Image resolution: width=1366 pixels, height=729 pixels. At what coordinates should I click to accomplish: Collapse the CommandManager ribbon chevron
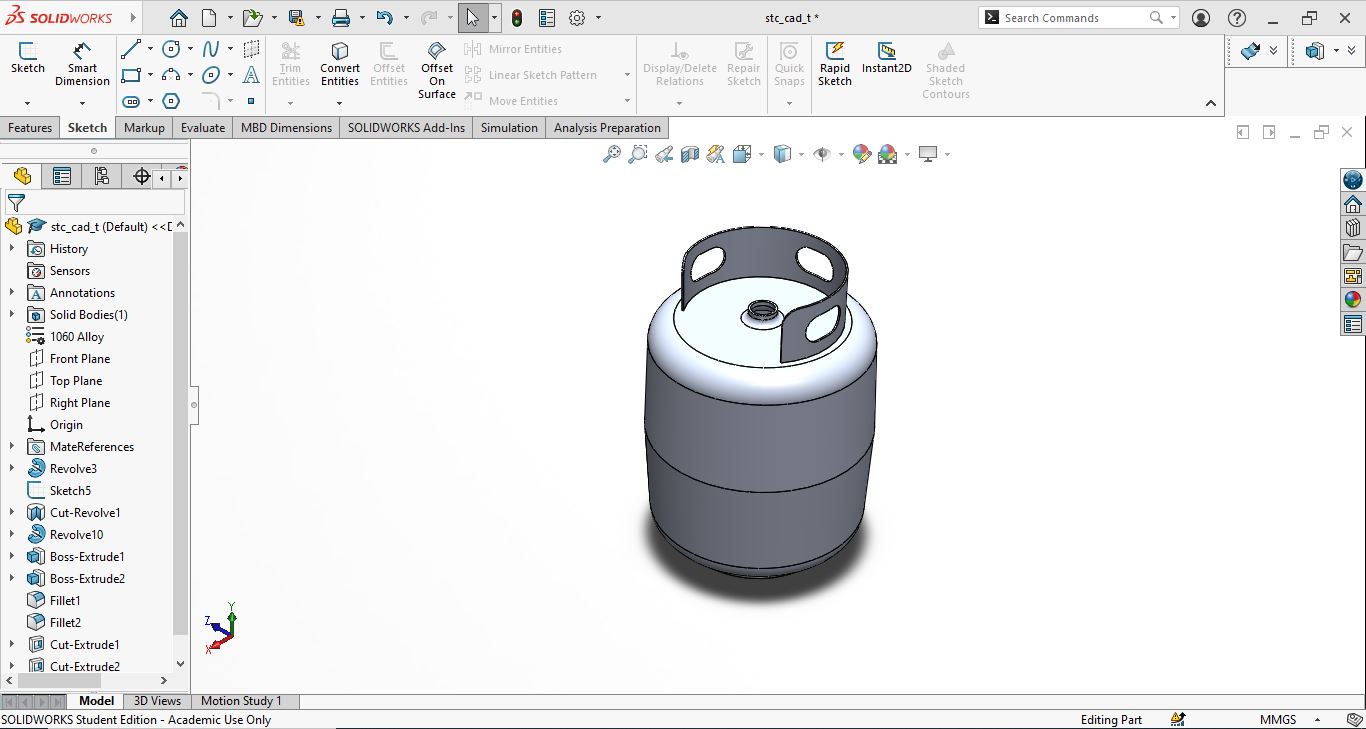(1210, 103)
